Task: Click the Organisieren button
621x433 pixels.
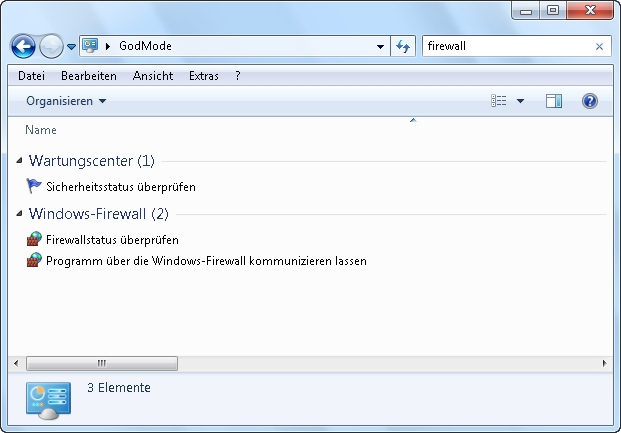Action: (x=66, y=101)
